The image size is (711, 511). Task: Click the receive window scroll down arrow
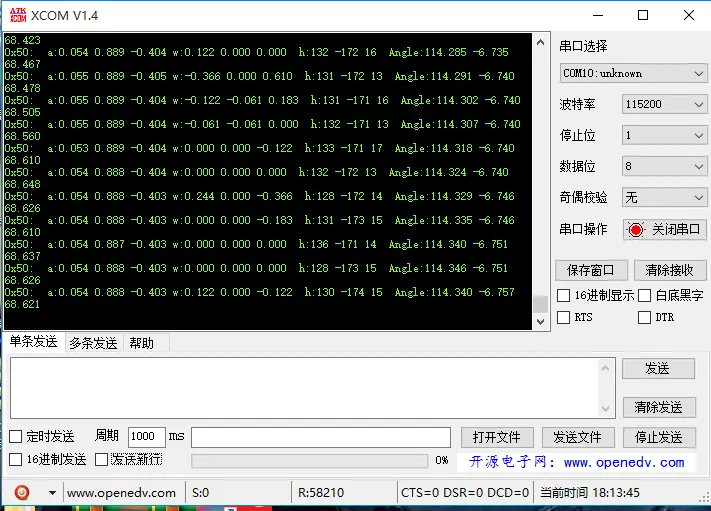point(541,321)
